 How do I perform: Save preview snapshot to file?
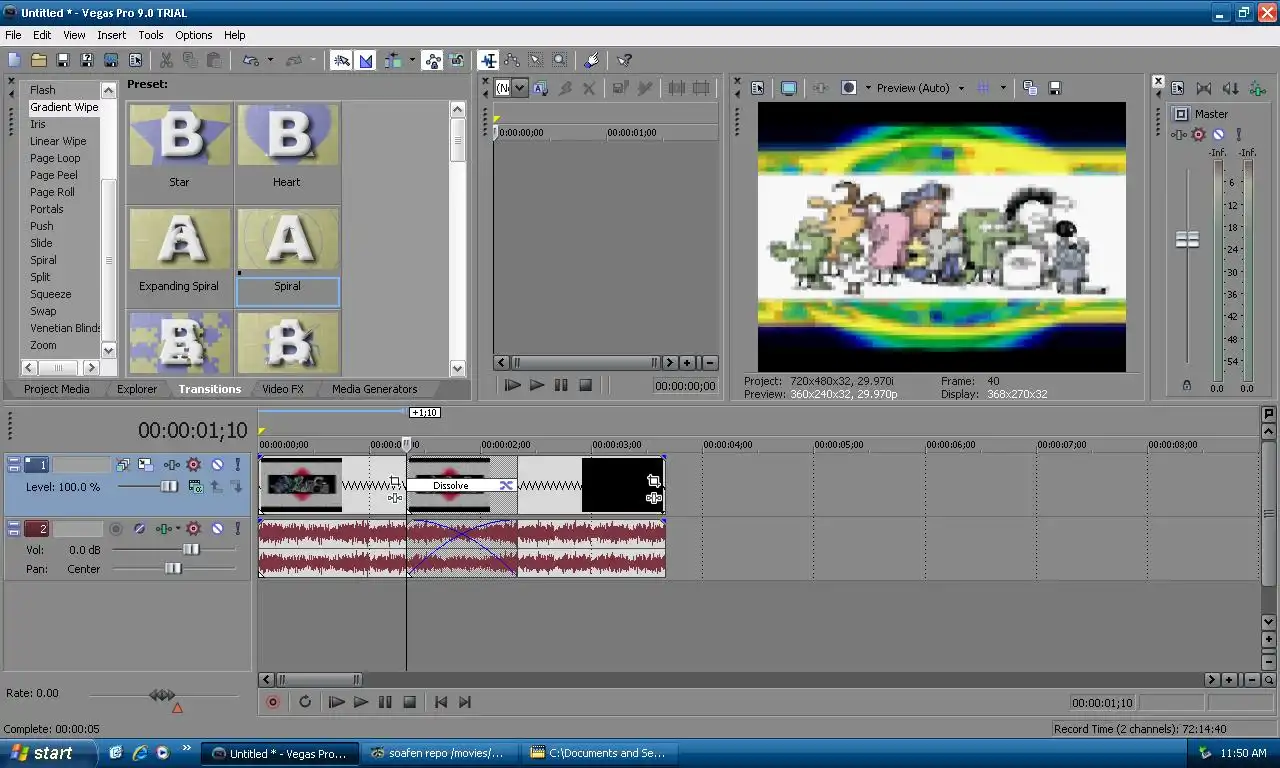tap(1054, 88)
